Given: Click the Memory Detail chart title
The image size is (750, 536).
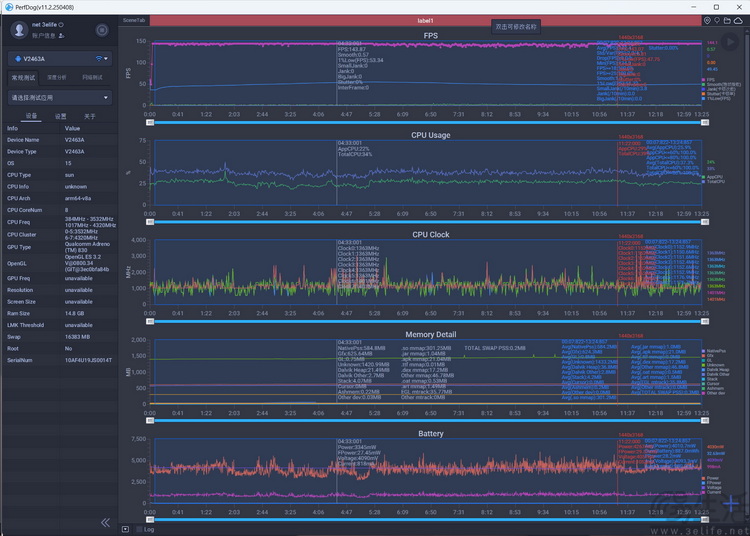Looking at the screenshot, I should (x=430, y=335).
